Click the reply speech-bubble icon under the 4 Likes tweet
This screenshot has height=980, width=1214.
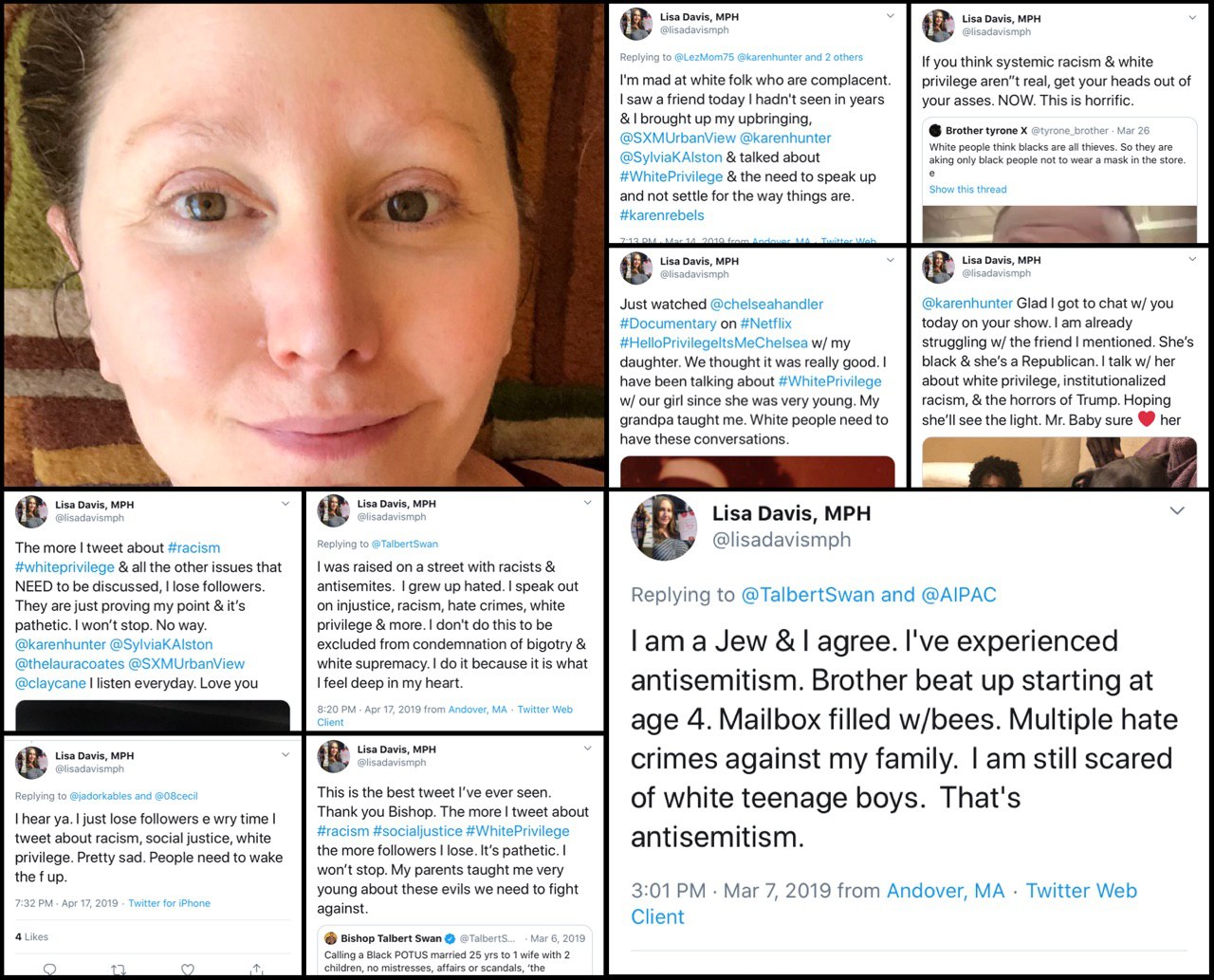click(50, 970)
